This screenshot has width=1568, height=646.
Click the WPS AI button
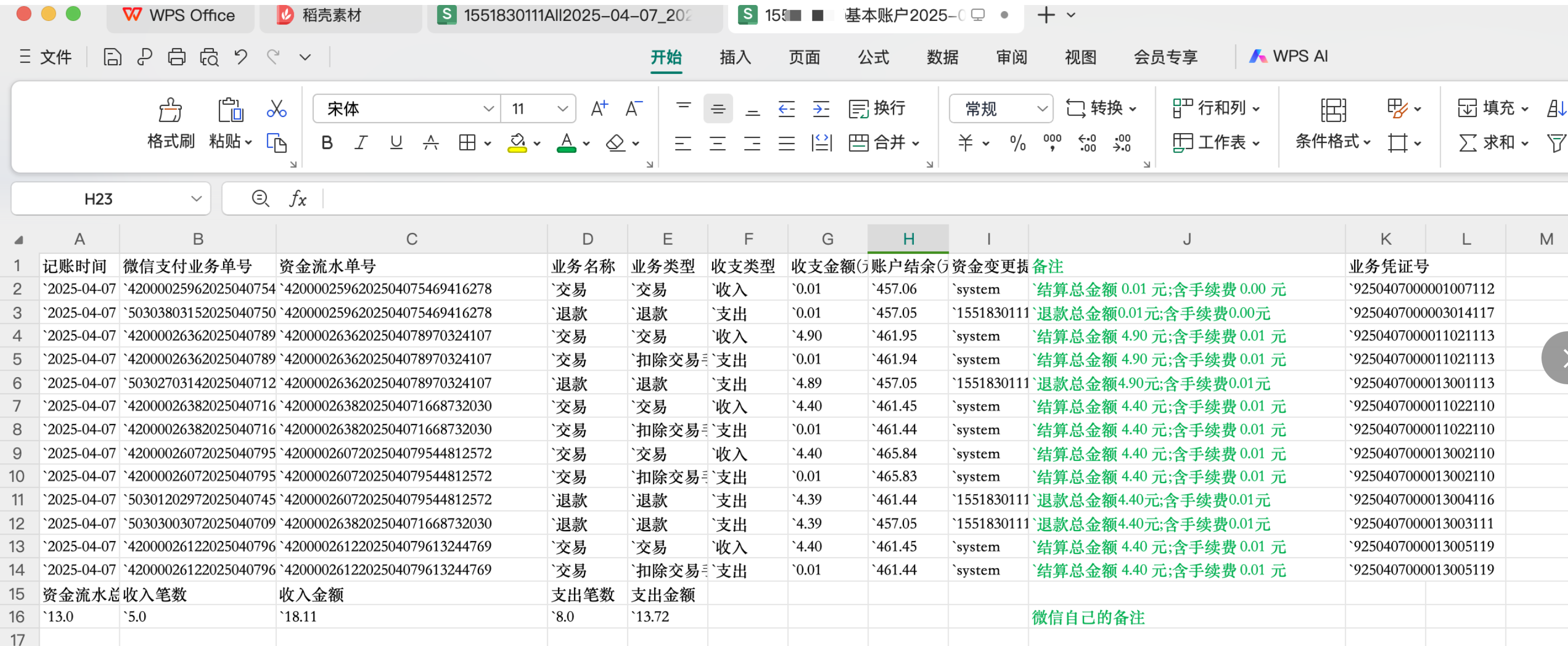(x=1288, y=56)
